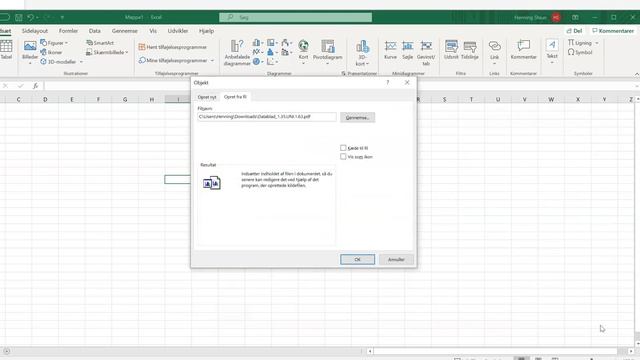640x360 pixels.
Task: Open the user account avatar
Action: [556, 18]
